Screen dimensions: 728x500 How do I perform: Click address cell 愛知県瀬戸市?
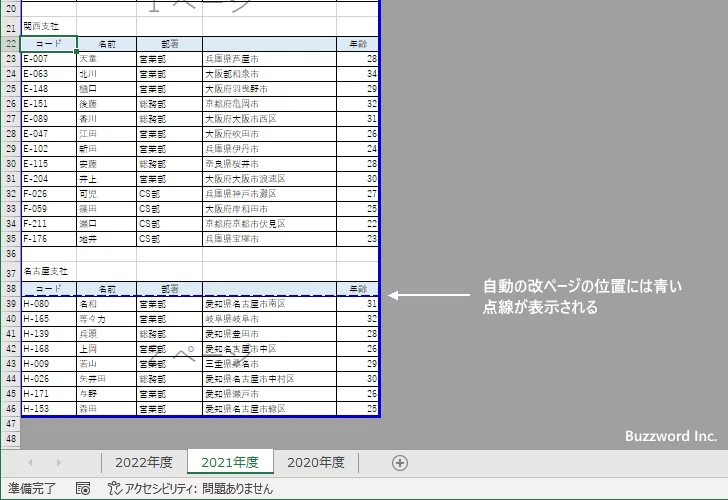pos(269,394)
